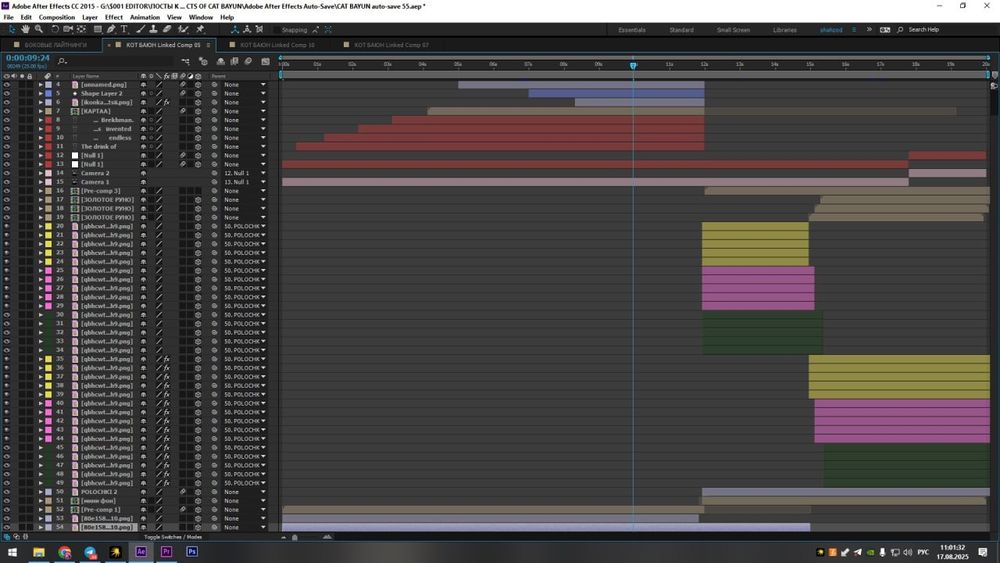Select the Hand tool

pos(26,29)
